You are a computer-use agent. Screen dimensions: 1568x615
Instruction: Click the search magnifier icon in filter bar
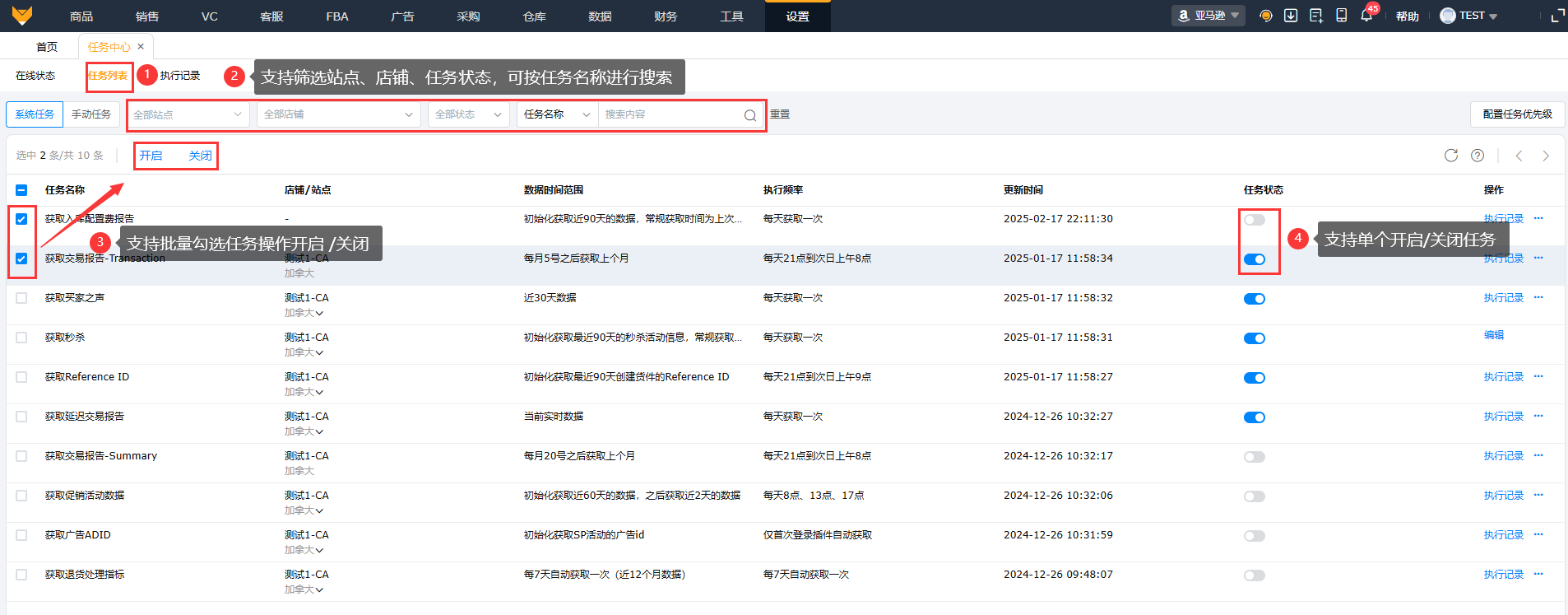click(749, 115)
